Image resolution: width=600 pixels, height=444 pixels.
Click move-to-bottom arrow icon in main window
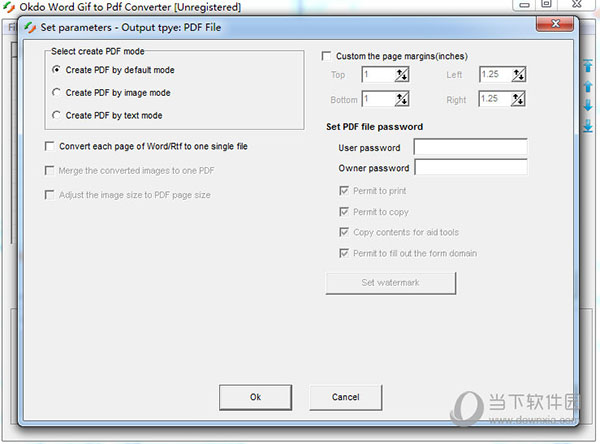[x=588, y=126]
